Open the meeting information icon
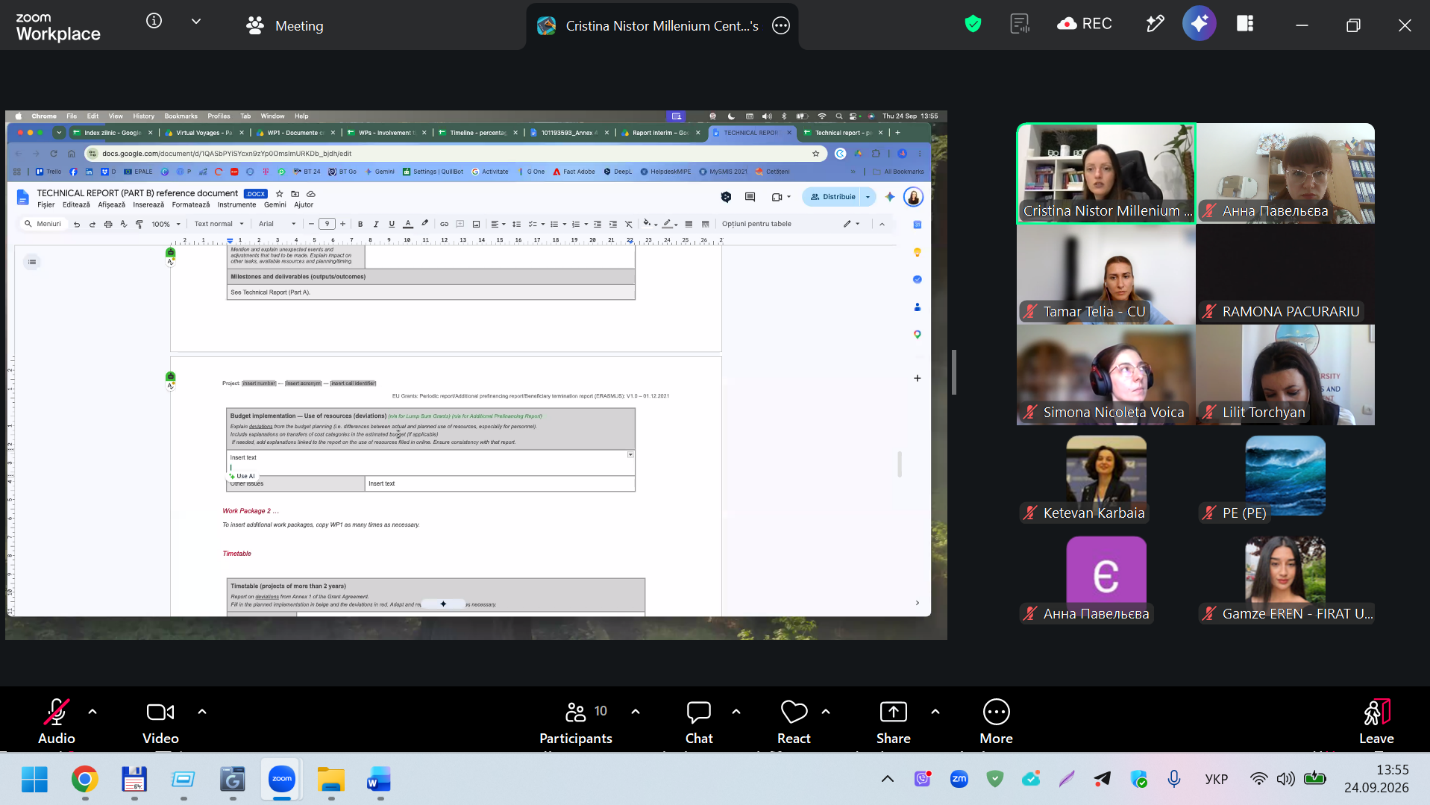The image size is (1430, 805). (x=154, y=21)
